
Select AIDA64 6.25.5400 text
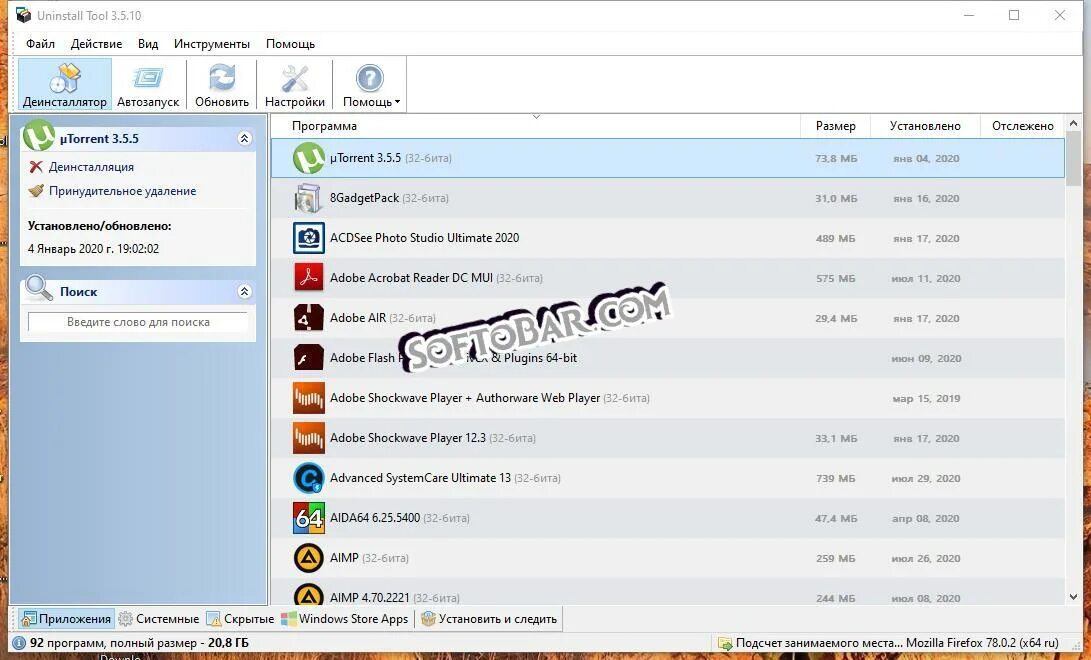tap(375, 518)
